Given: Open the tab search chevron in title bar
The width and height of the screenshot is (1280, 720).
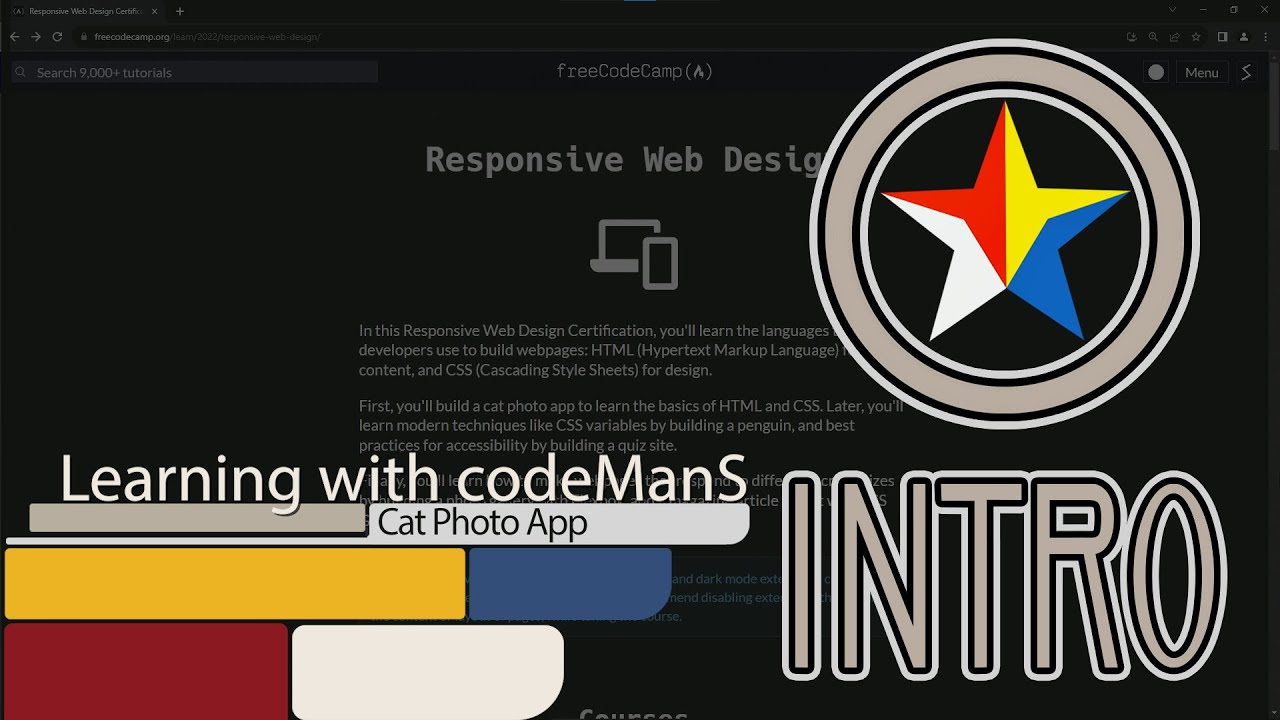Looking at the screenshot, I should 1173,10.
